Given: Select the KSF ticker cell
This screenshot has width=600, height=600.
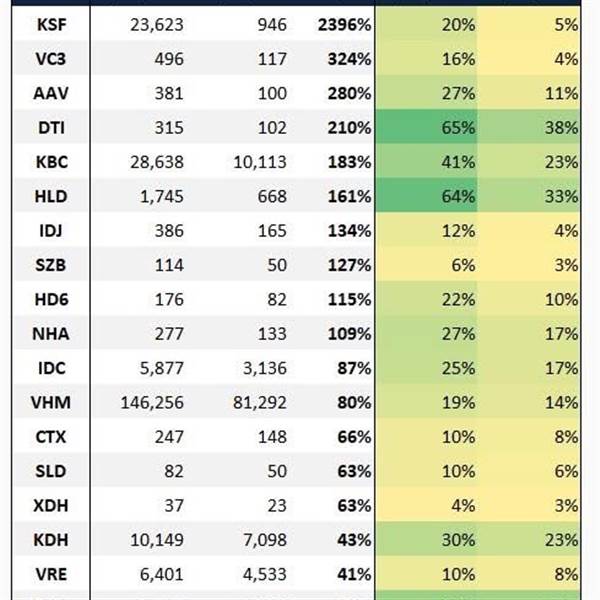Looking at the screenshot, I should pyautogui.click(x=51, y=25).
